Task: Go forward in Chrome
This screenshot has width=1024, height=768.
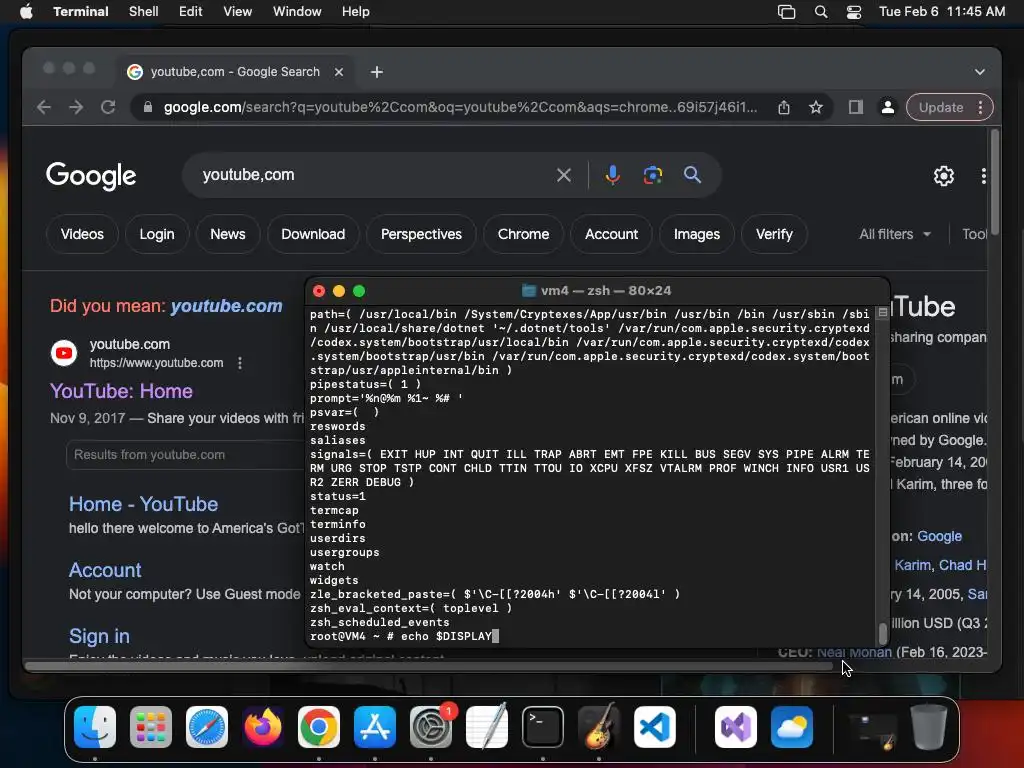Action: 76,107
